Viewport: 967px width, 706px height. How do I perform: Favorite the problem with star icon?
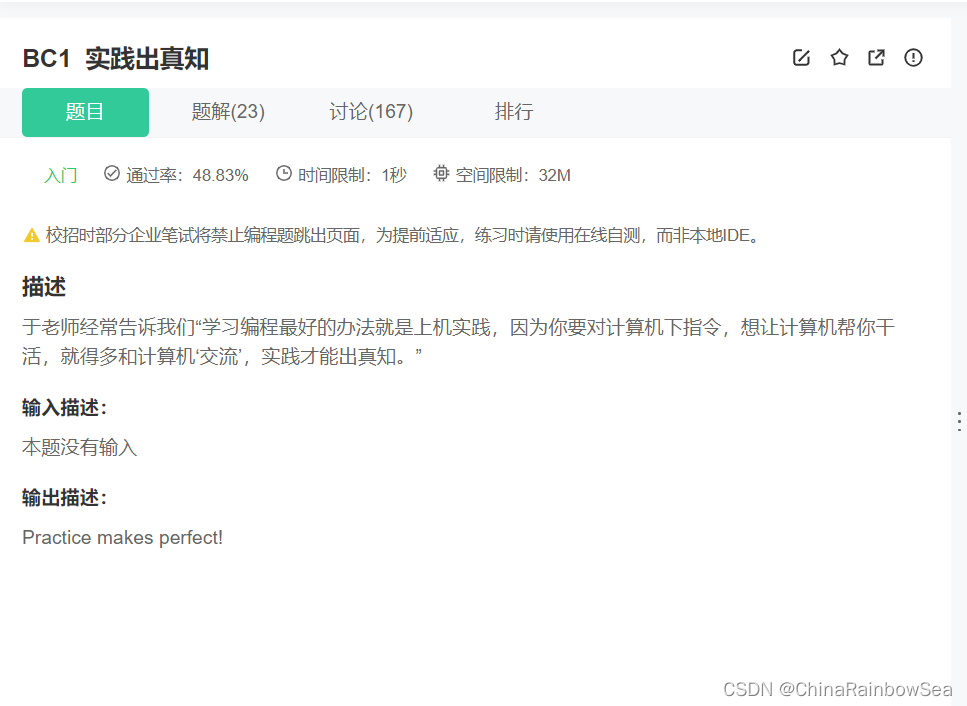[839, 58]
